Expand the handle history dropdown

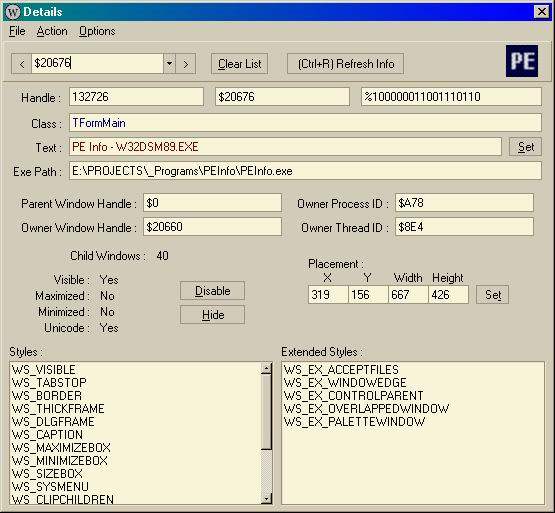pyautogui.click(x=169, y=64)
